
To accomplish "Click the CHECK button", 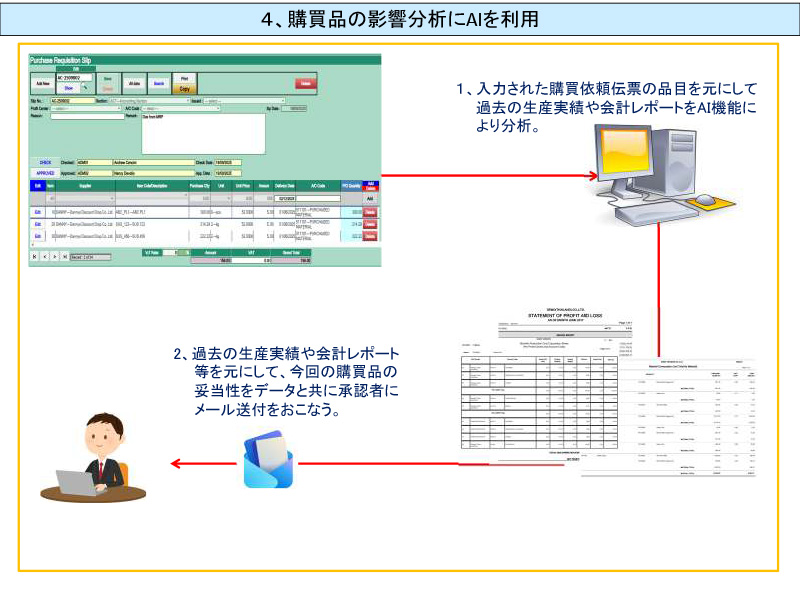I will coord(45,161).
